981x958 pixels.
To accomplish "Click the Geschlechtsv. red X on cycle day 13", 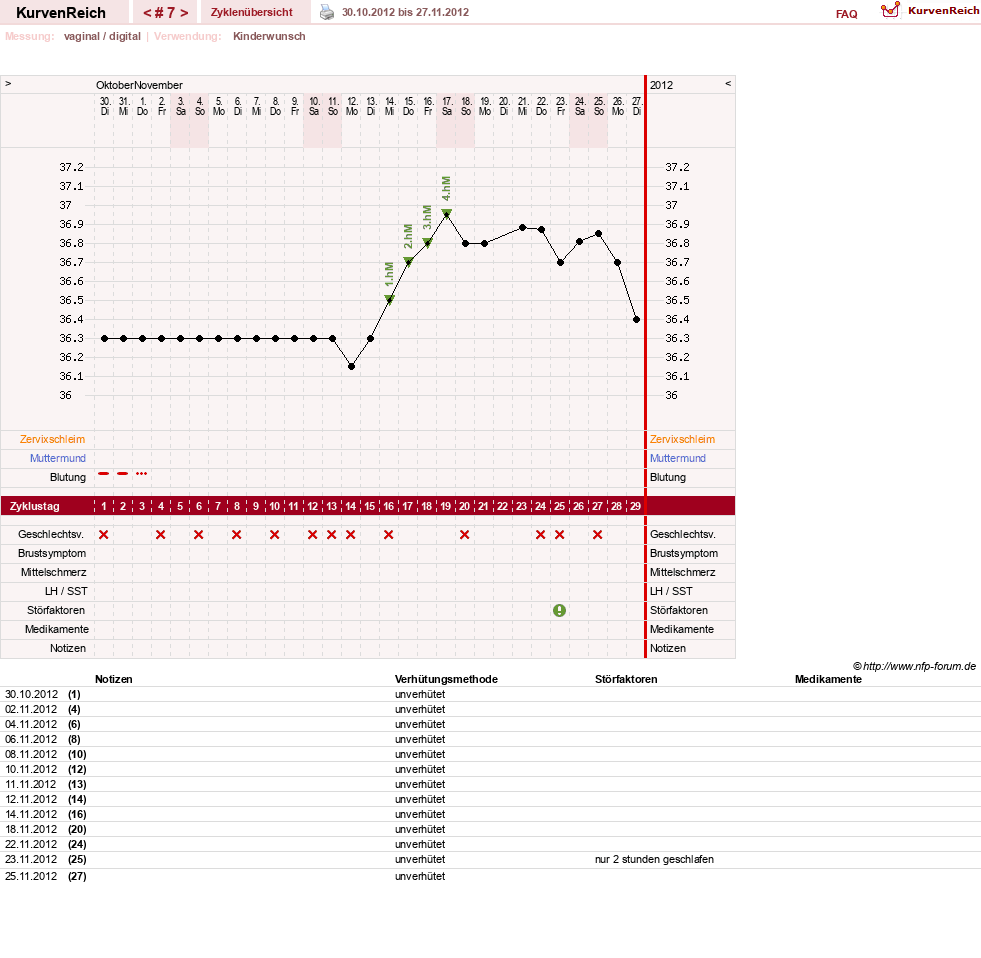I will [x=332, y=534].
